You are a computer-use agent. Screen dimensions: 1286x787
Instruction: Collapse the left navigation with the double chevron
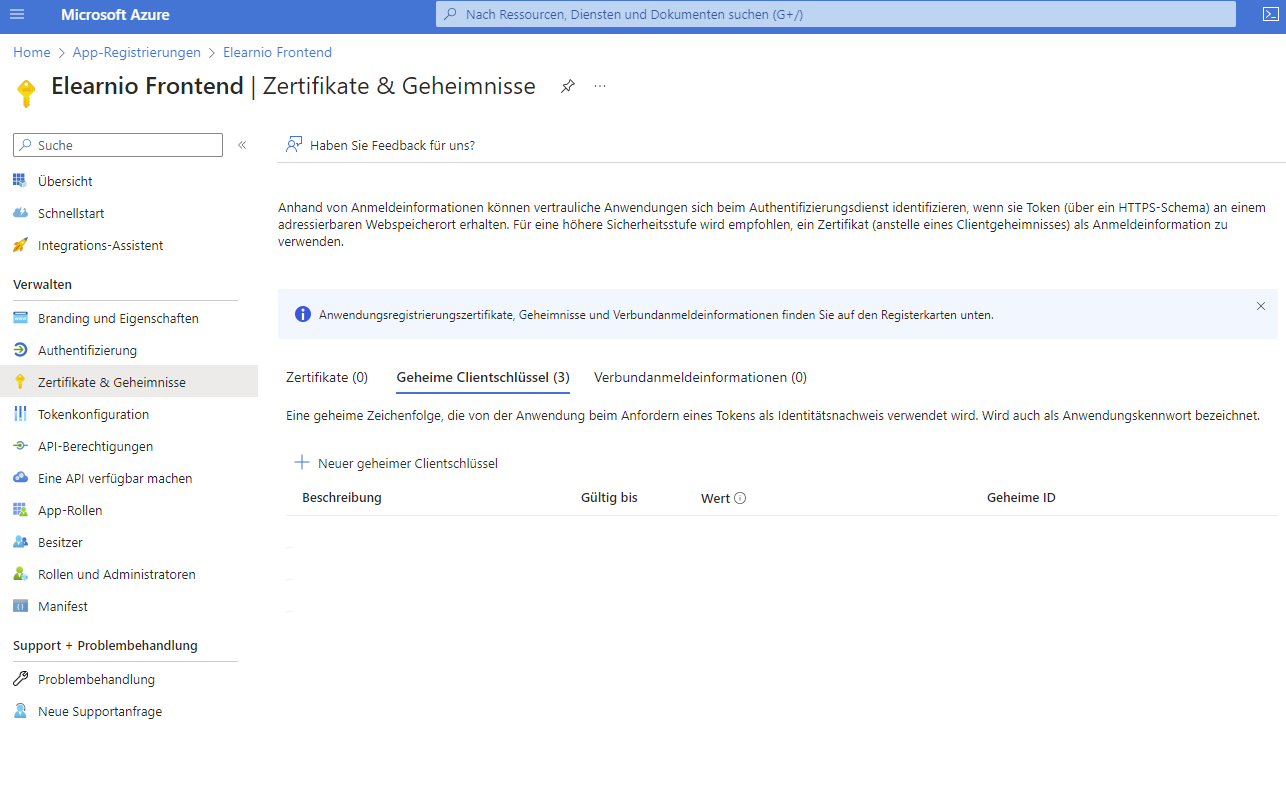242,145
